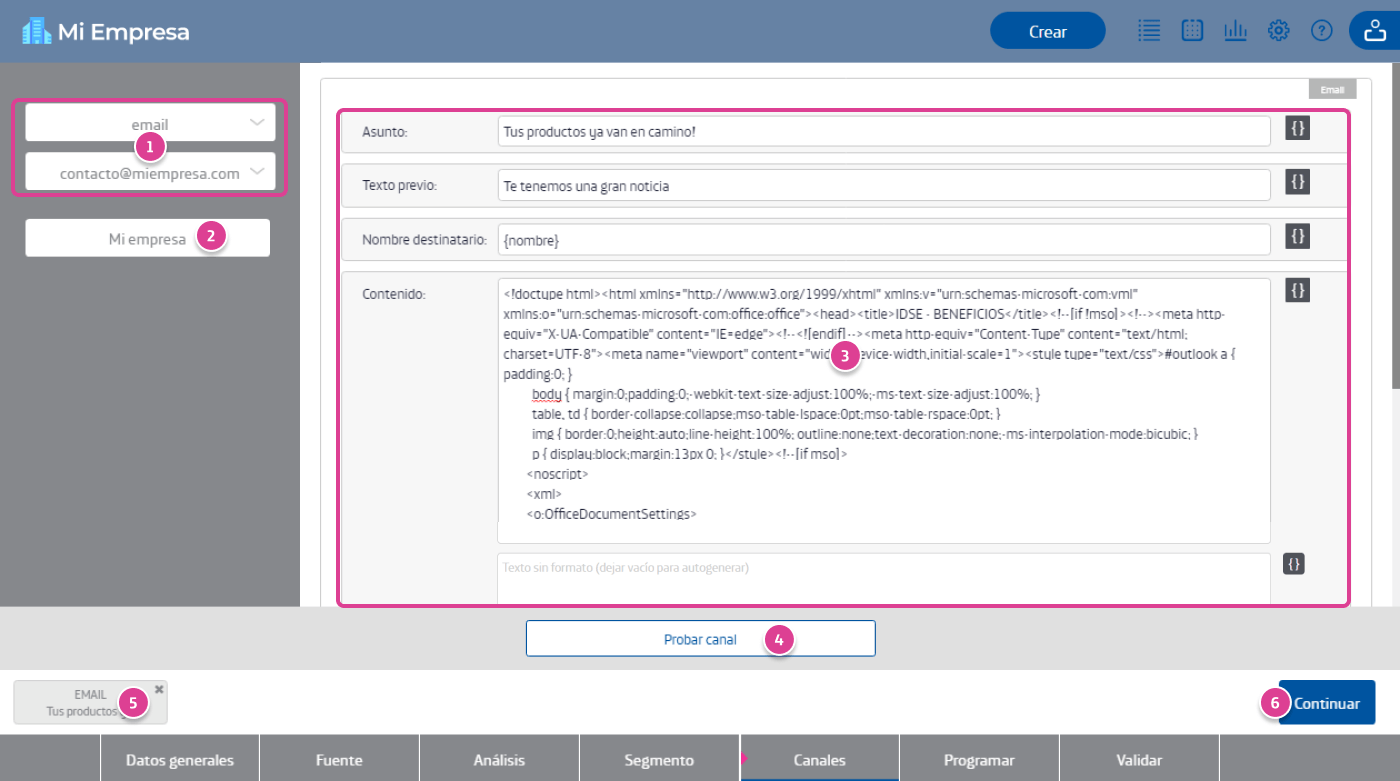This screenshot has width=1400, height=781.
Task: Go to the Fuente tab
Action: click(x=339, y=759)
